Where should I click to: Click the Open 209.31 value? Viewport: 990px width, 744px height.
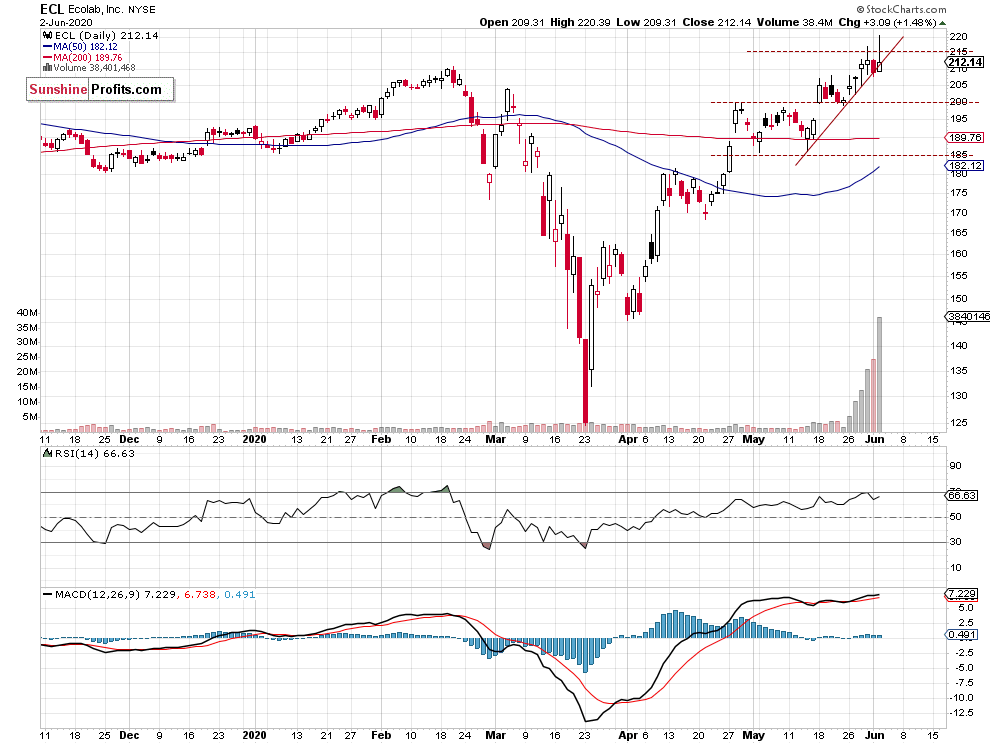(x=511, y=22)
